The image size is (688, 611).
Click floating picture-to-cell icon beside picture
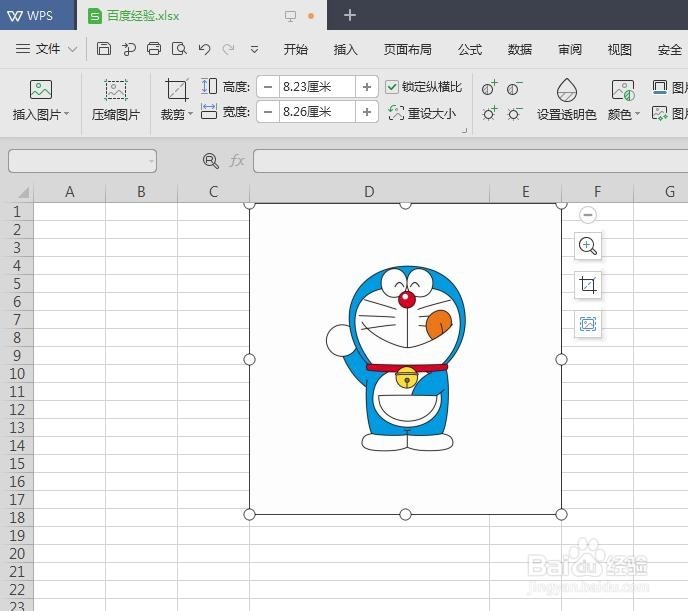click(x=588, y=324)
